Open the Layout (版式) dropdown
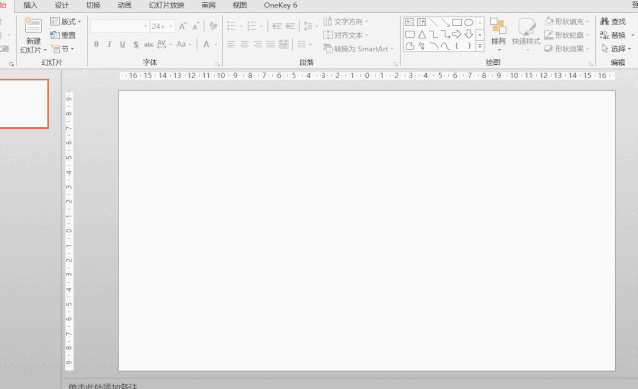The height and width of the screenshot is (389, 638). click(66, 21)
